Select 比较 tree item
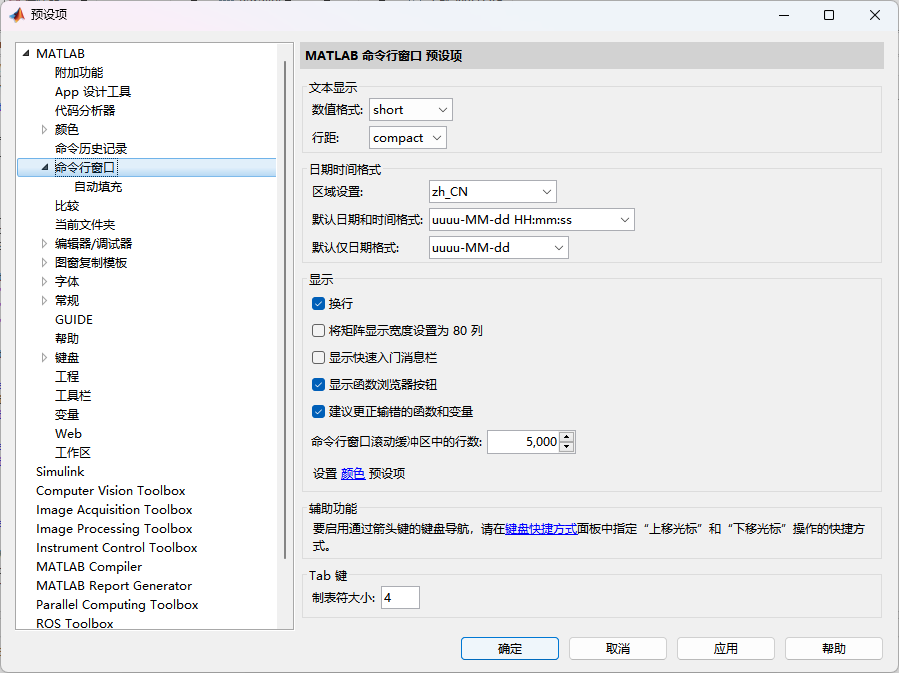Image resolution: width=899 pixels, height=673 pixels. click(67, 206)
